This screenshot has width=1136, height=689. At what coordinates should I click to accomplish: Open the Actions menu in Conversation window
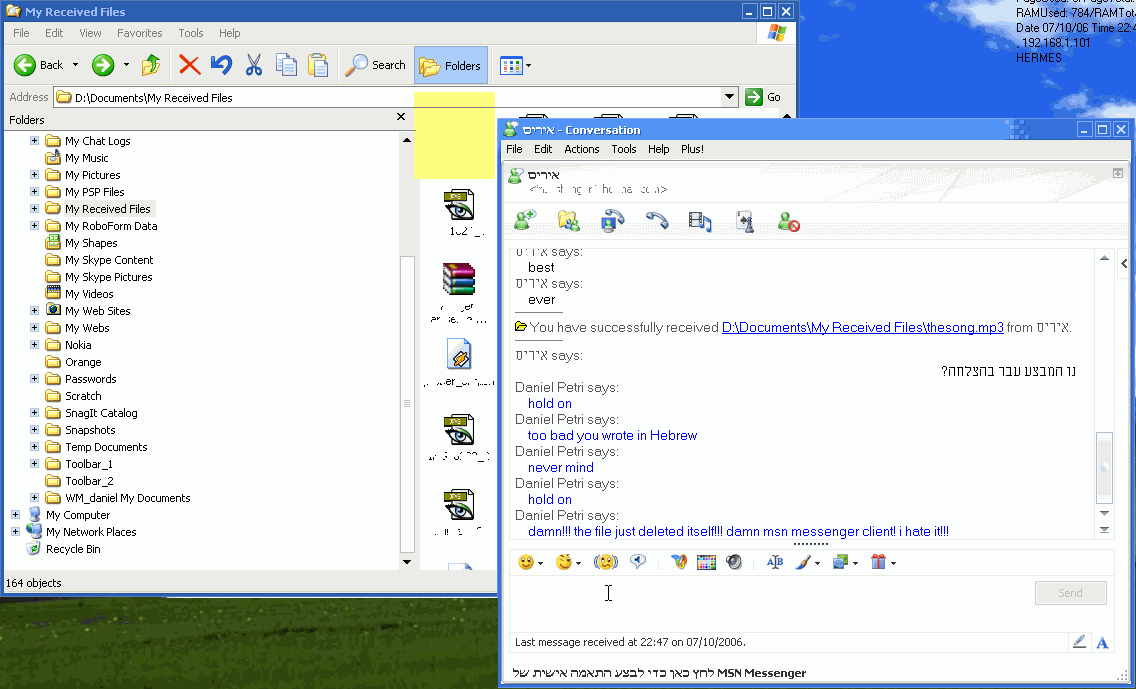click(582, 149)
